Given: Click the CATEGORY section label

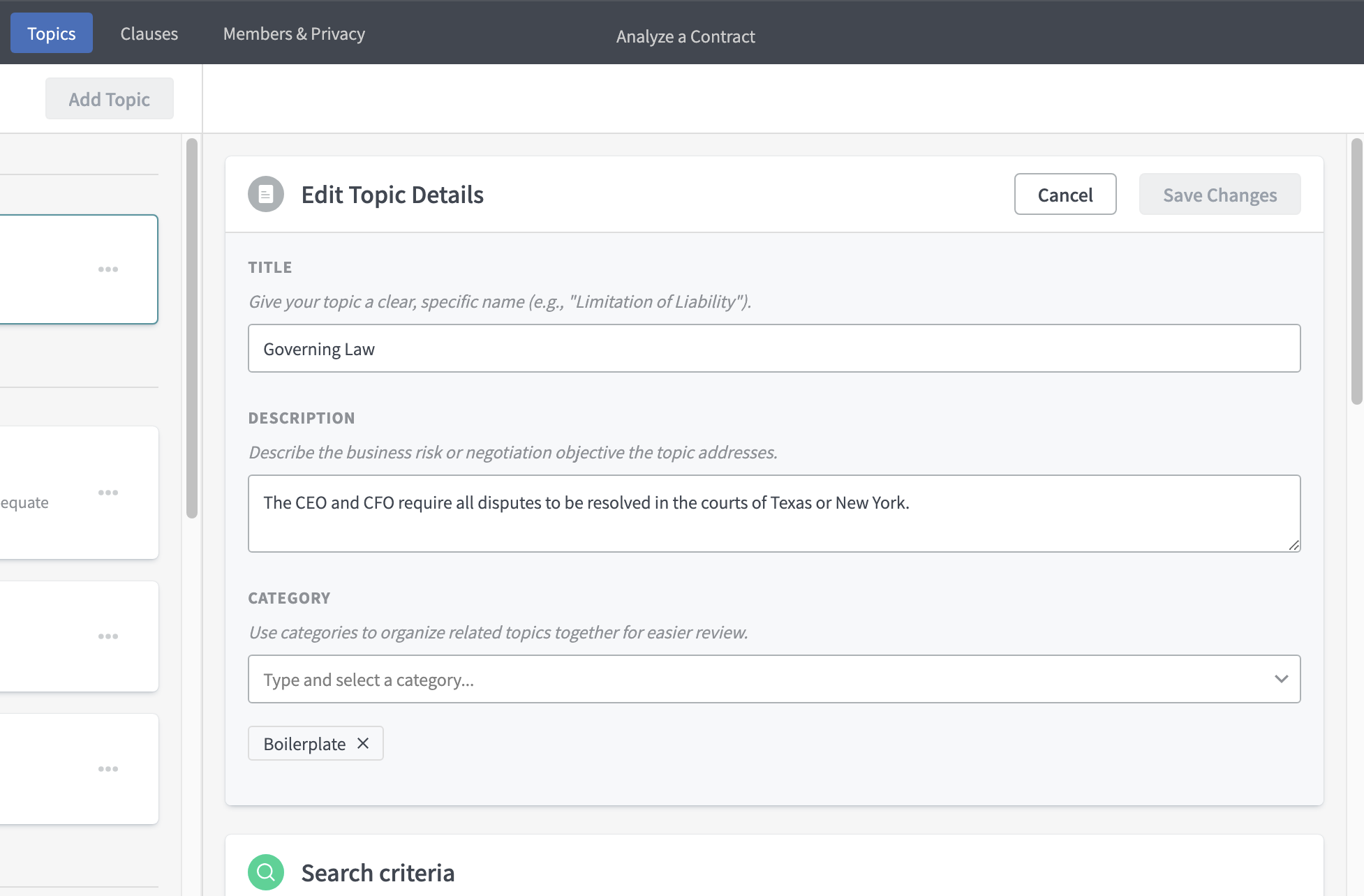Looking at the screenshot, I should (289, 598).
